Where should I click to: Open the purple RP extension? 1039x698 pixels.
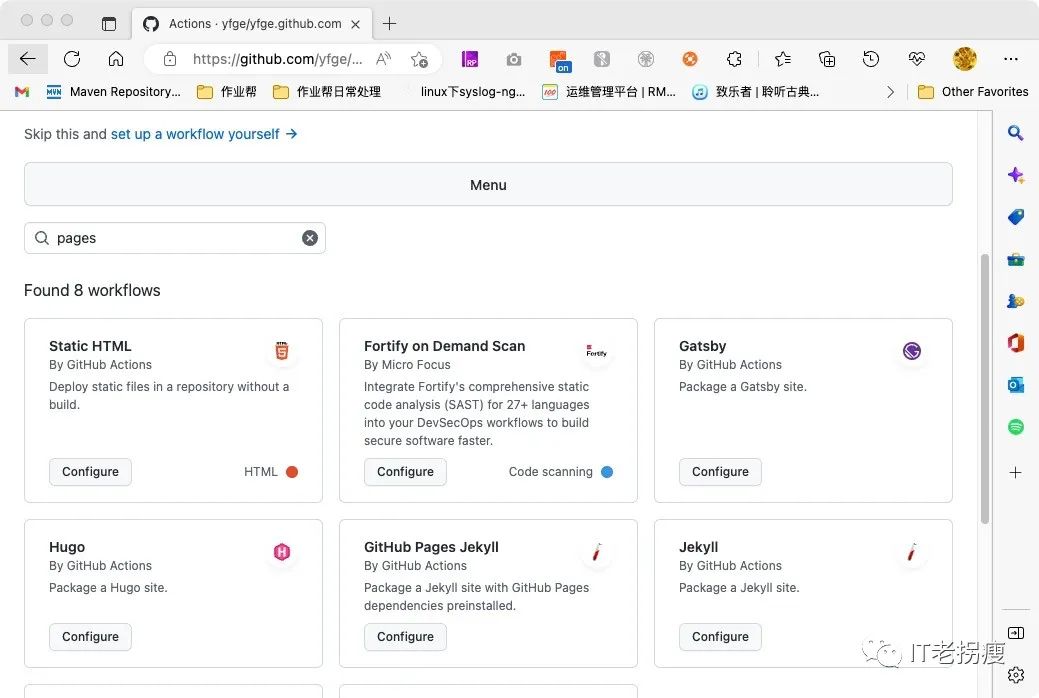(x=470, y=59)
